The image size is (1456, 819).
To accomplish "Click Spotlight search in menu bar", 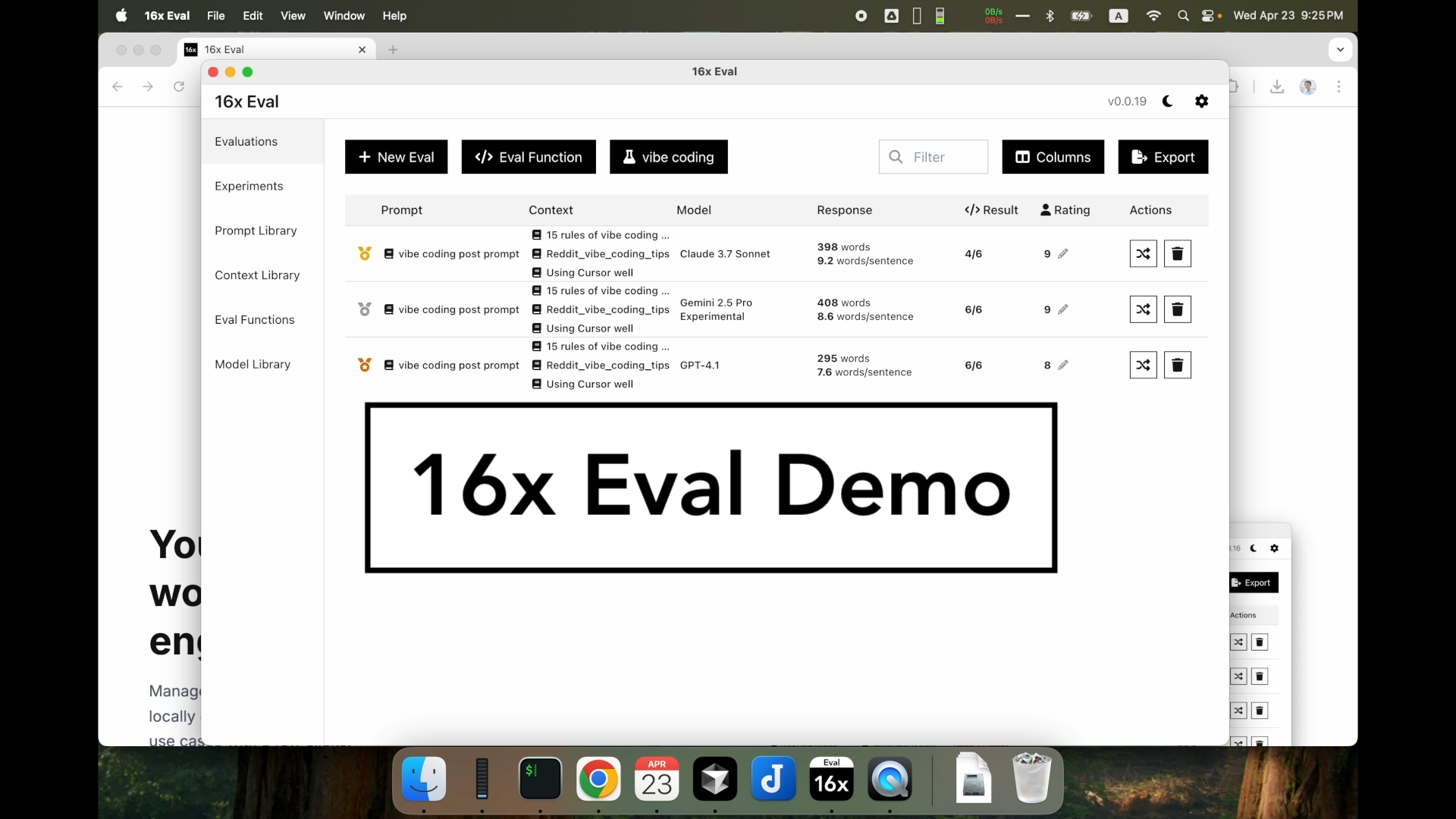I will coord(1183,16).
